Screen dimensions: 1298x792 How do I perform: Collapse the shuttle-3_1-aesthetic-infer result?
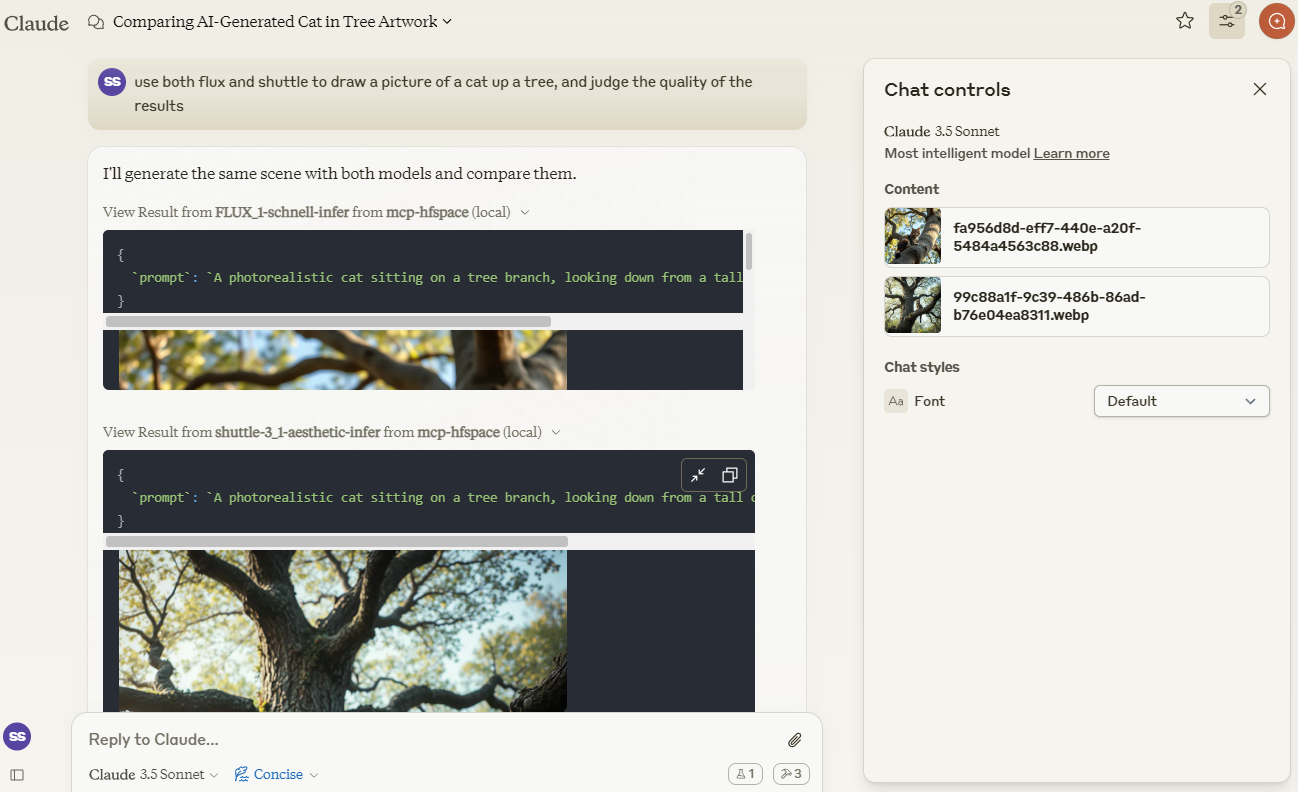pos(556,432)
